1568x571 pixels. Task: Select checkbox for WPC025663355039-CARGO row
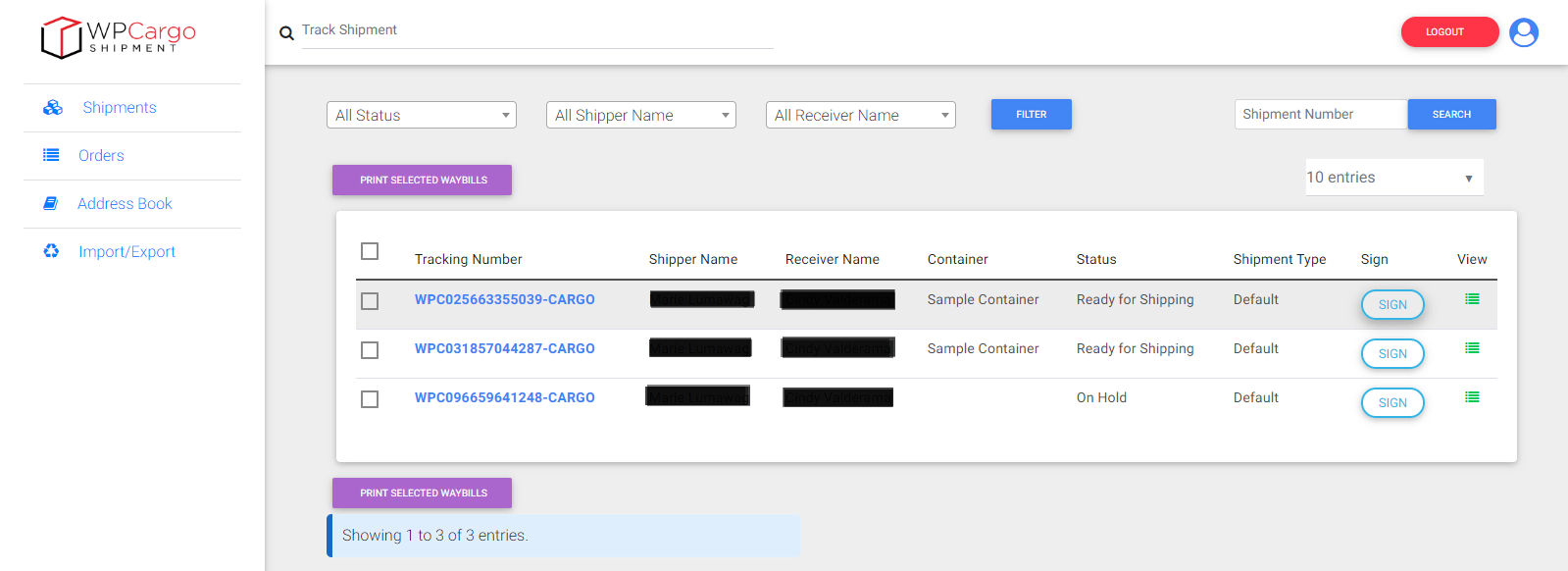[x=370, y=301]
